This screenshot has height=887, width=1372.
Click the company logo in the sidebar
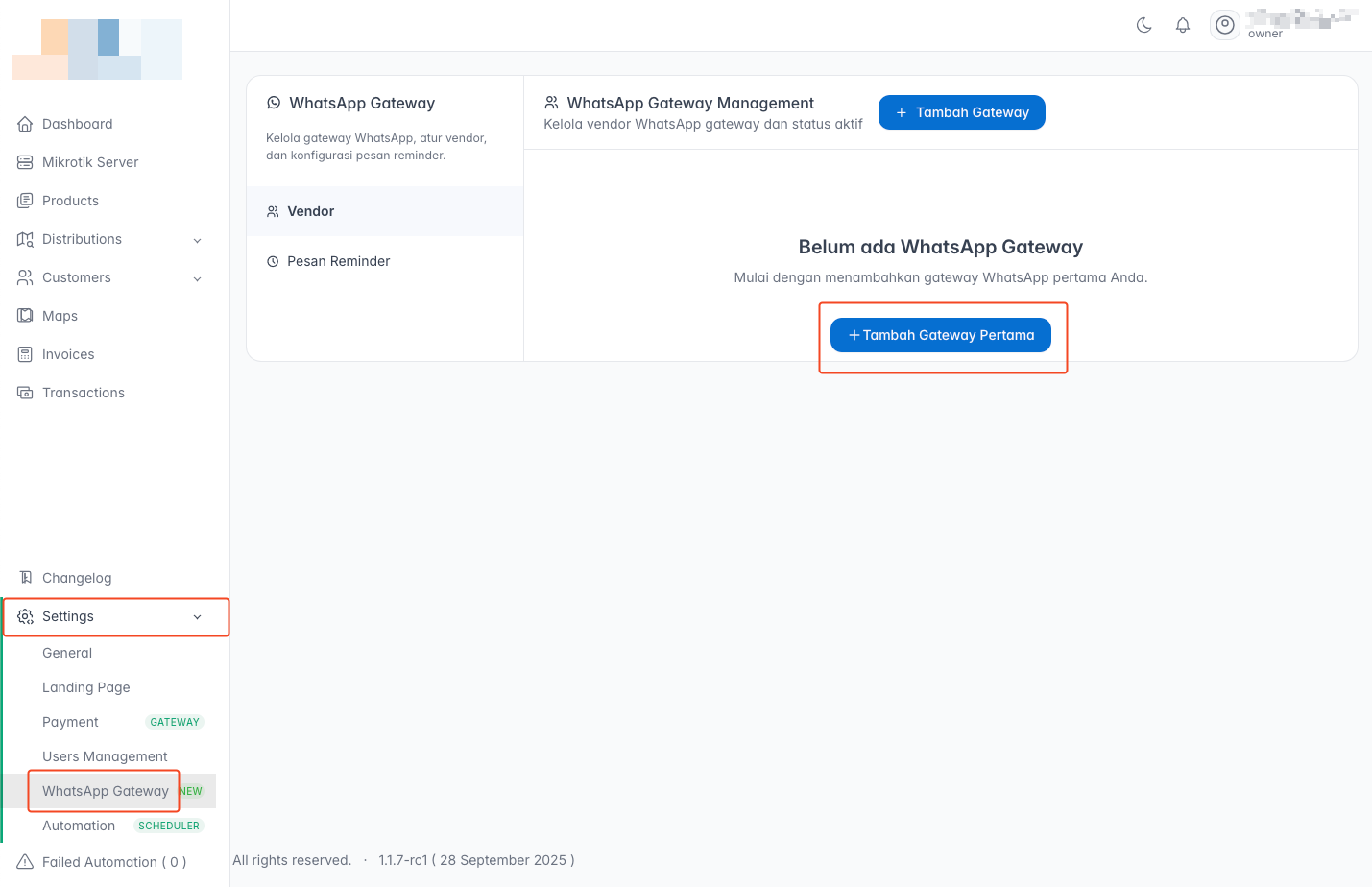(x=97, y=50)
